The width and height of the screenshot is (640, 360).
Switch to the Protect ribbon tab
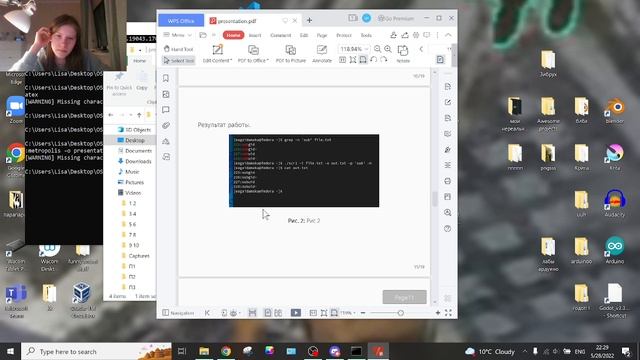(x=344, y=36)
